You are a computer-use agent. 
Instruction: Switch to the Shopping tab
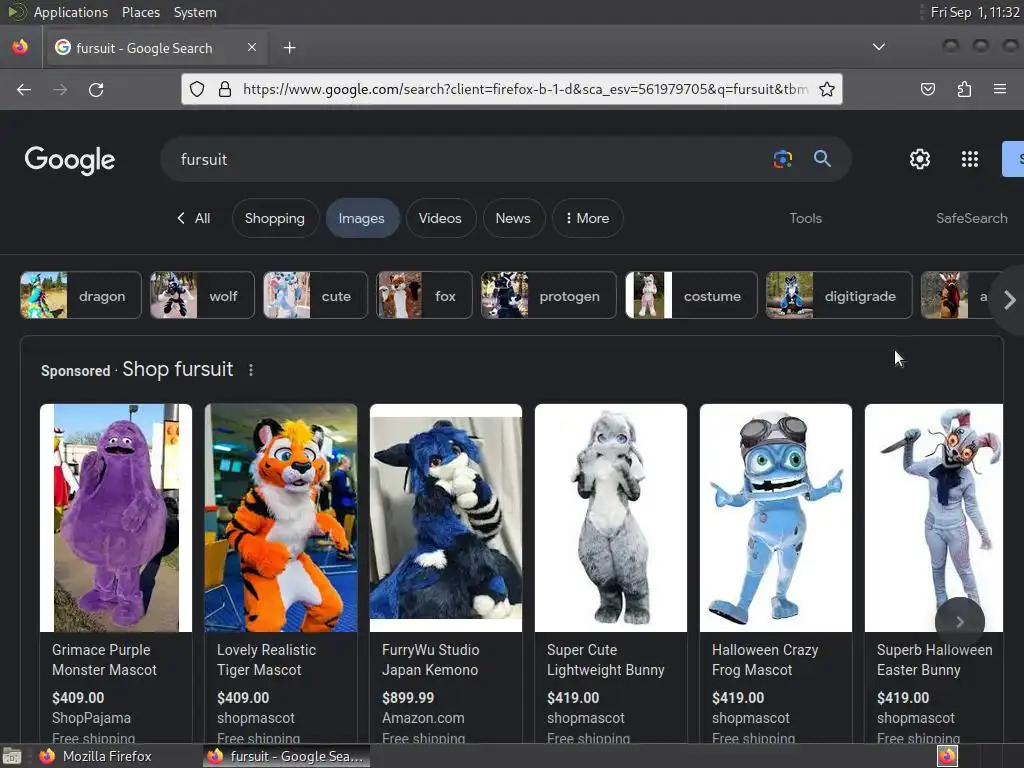click(x=275, y=218)
